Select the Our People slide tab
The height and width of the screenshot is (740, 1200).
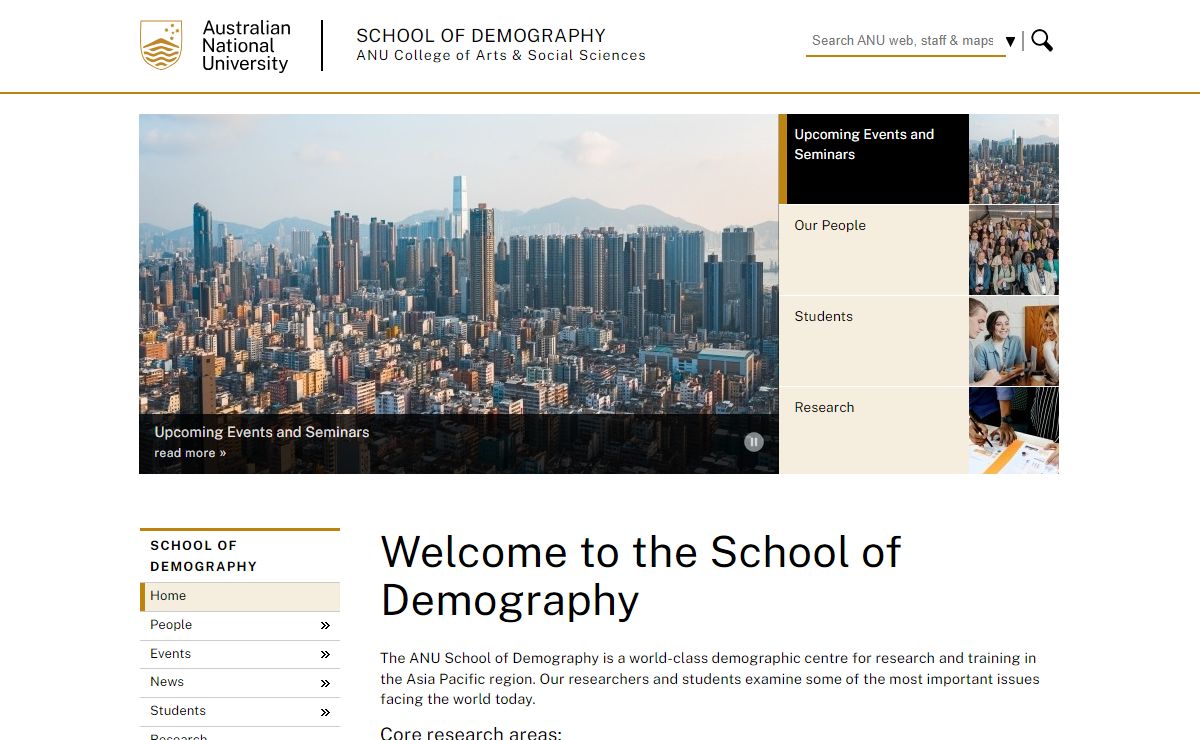click(874, 250)
